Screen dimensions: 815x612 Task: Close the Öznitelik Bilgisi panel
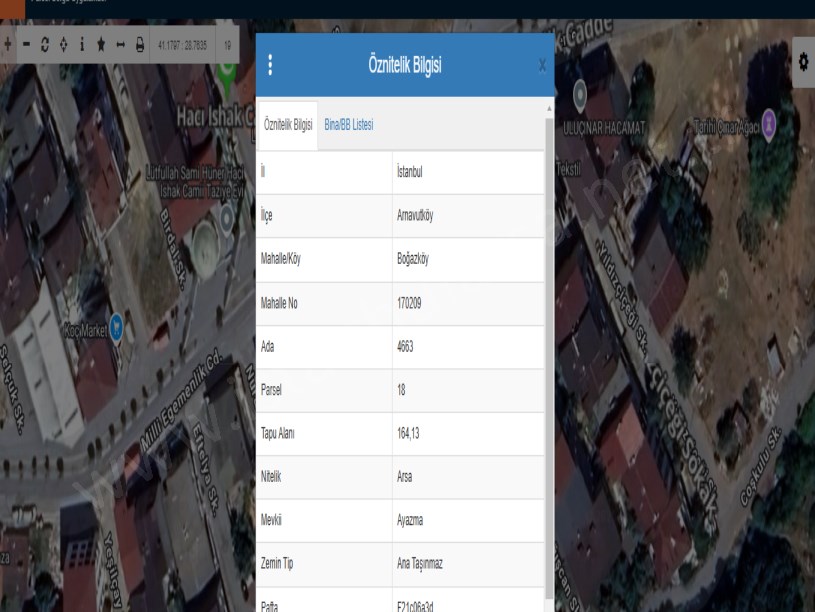(542, 65)
